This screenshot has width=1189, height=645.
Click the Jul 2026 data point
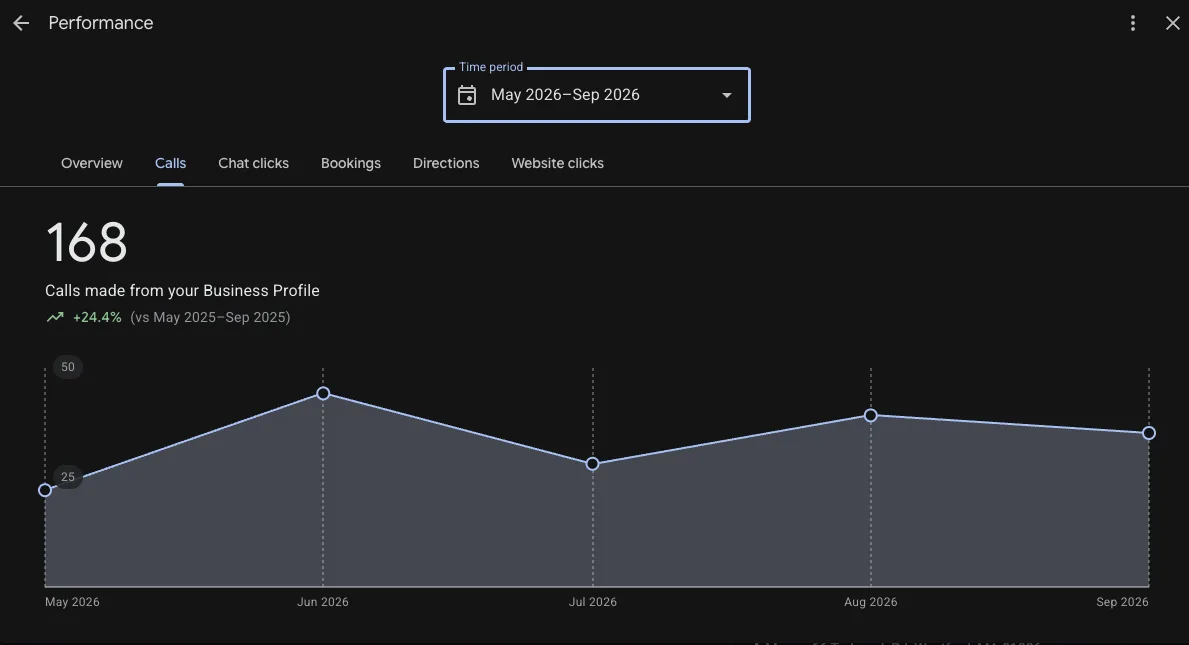[593, 464]
